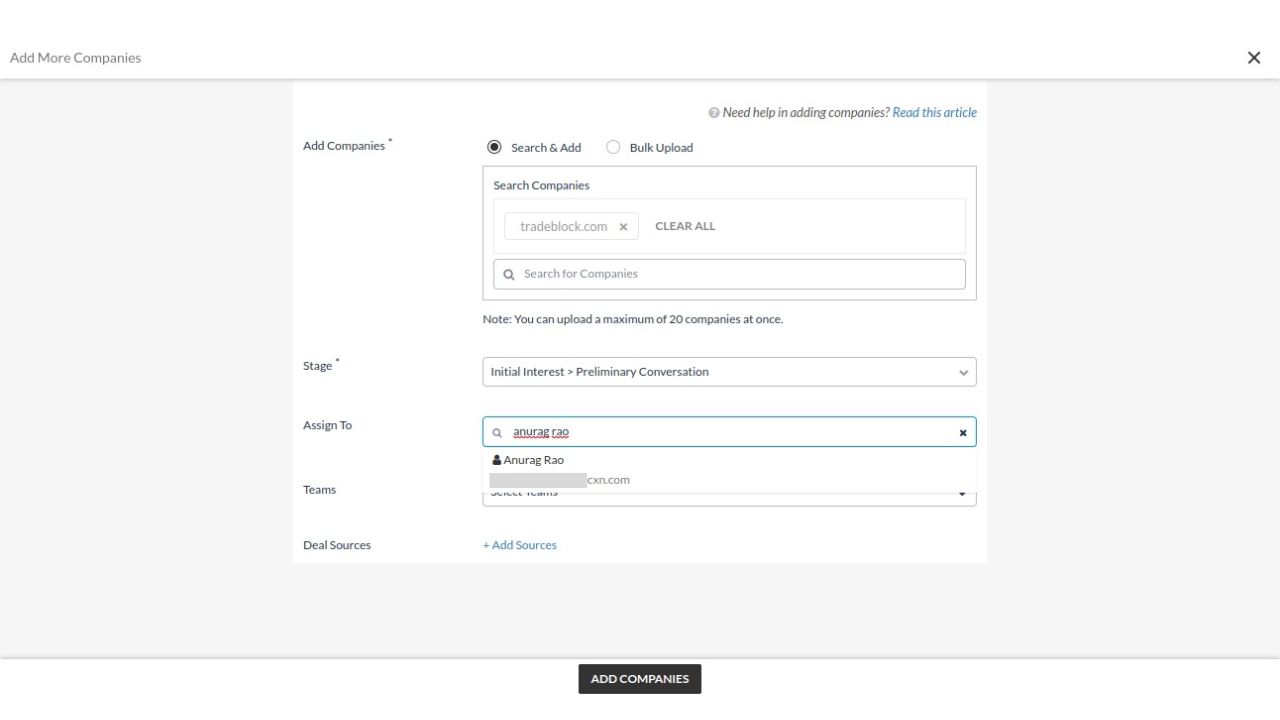Screen dimensions: 1280x720
Task: Click the magnifier icon in the company search
Action: (508, 274)
